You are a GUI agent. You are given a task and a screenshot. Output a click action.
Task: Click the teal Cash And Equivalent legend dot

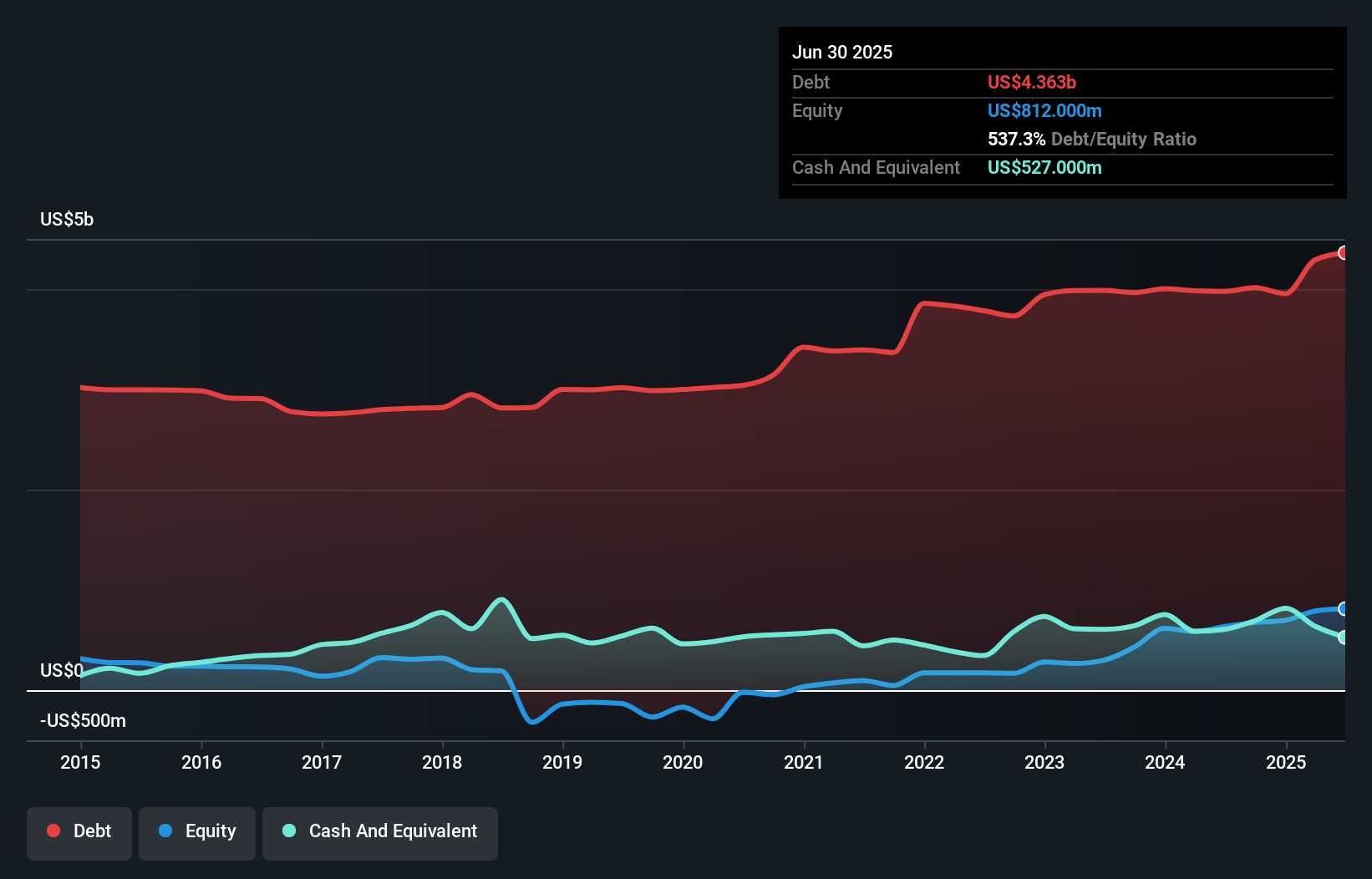tap(288, 831)
